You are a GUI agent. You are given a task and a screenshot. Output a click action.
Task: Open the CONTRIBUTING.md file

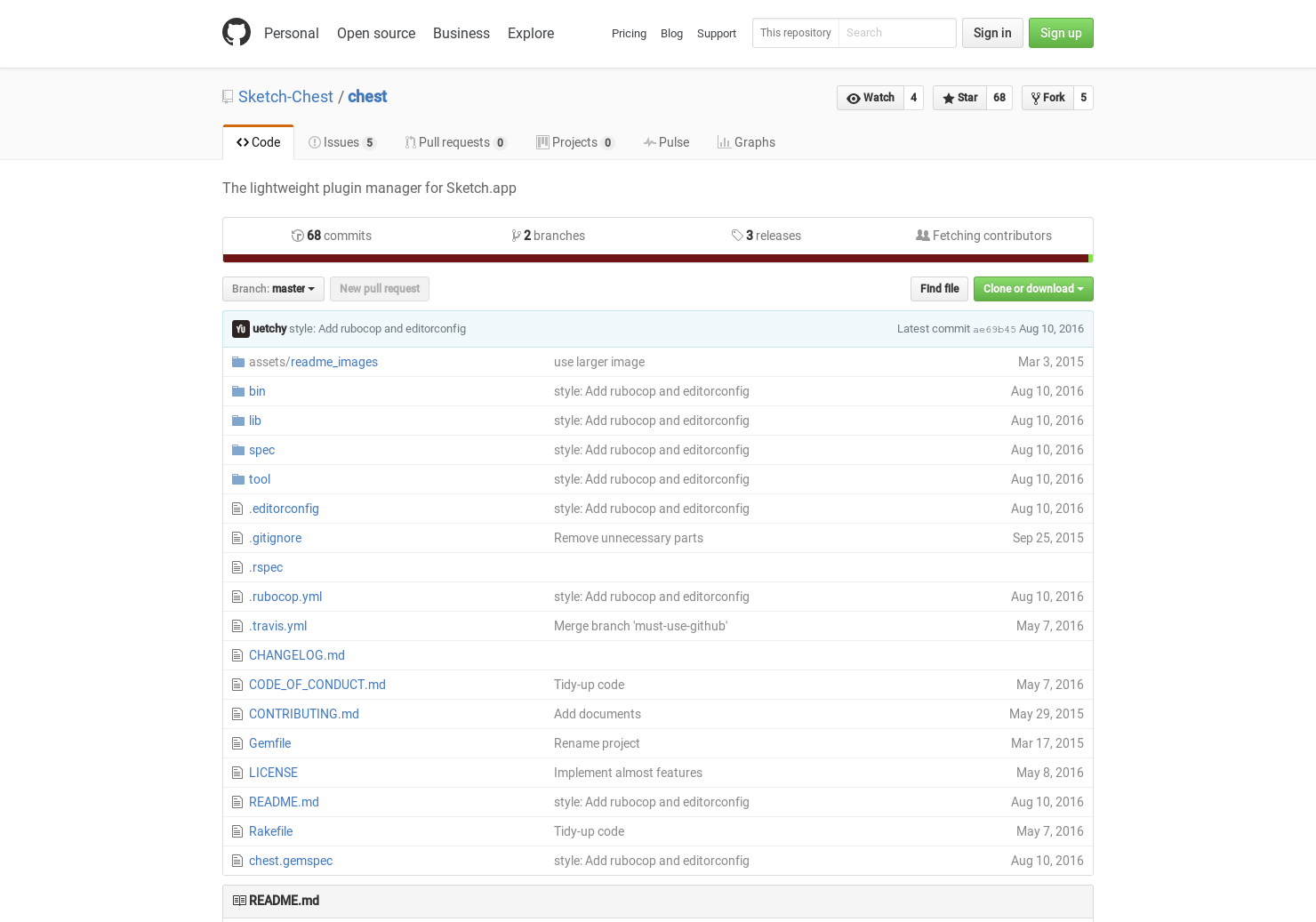click(304, 714)
